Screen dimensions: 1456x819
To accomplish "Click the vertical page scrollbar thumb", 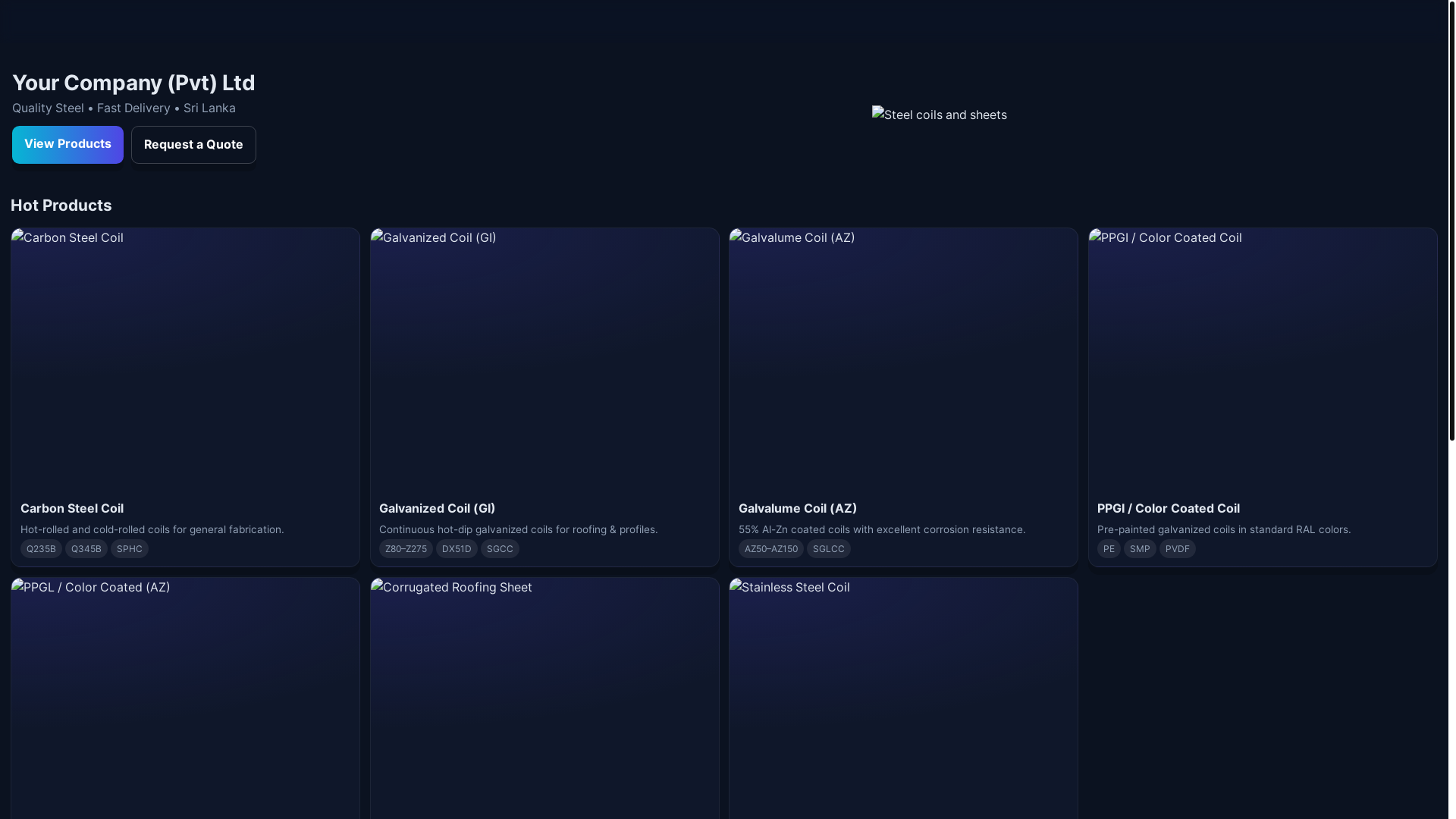I will click(x=1452, y=220).
